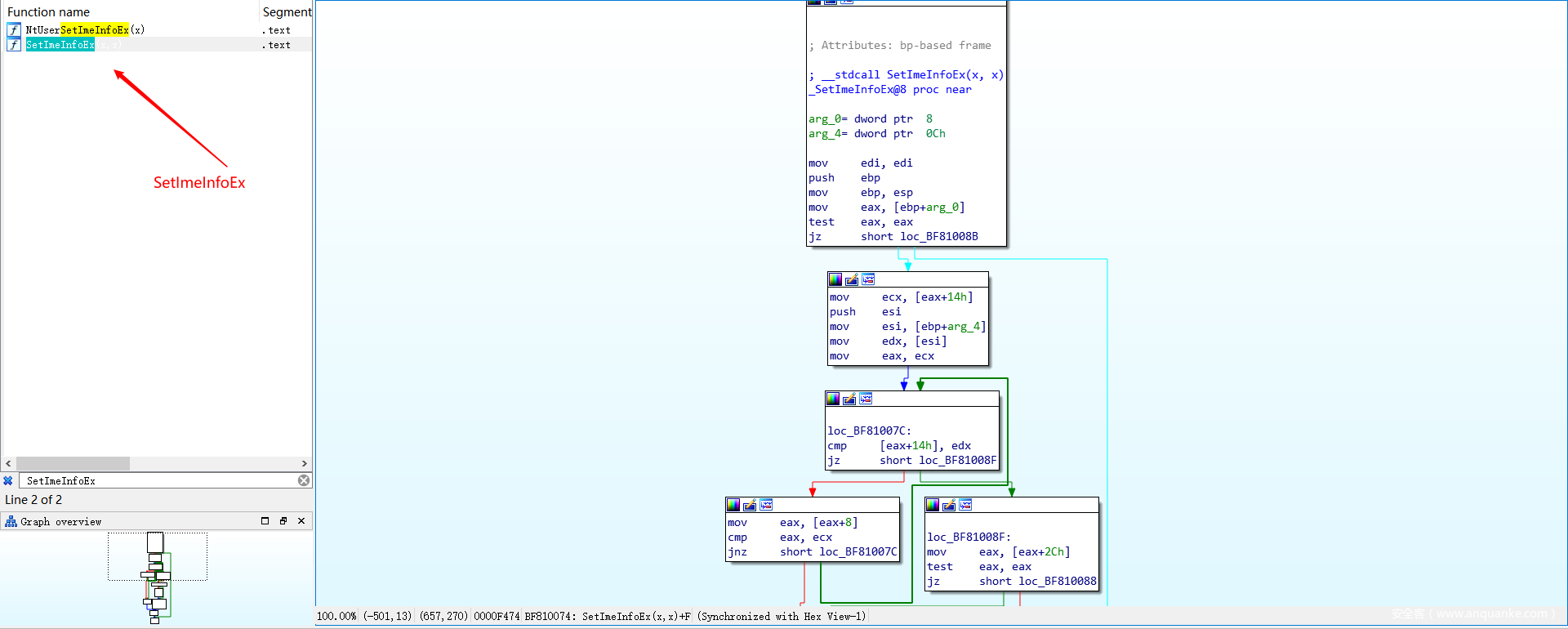Float the Graph overview panel with the restore button
Image resolution: width=1568 pixels, height=629 pixels.
coord(283,521)
